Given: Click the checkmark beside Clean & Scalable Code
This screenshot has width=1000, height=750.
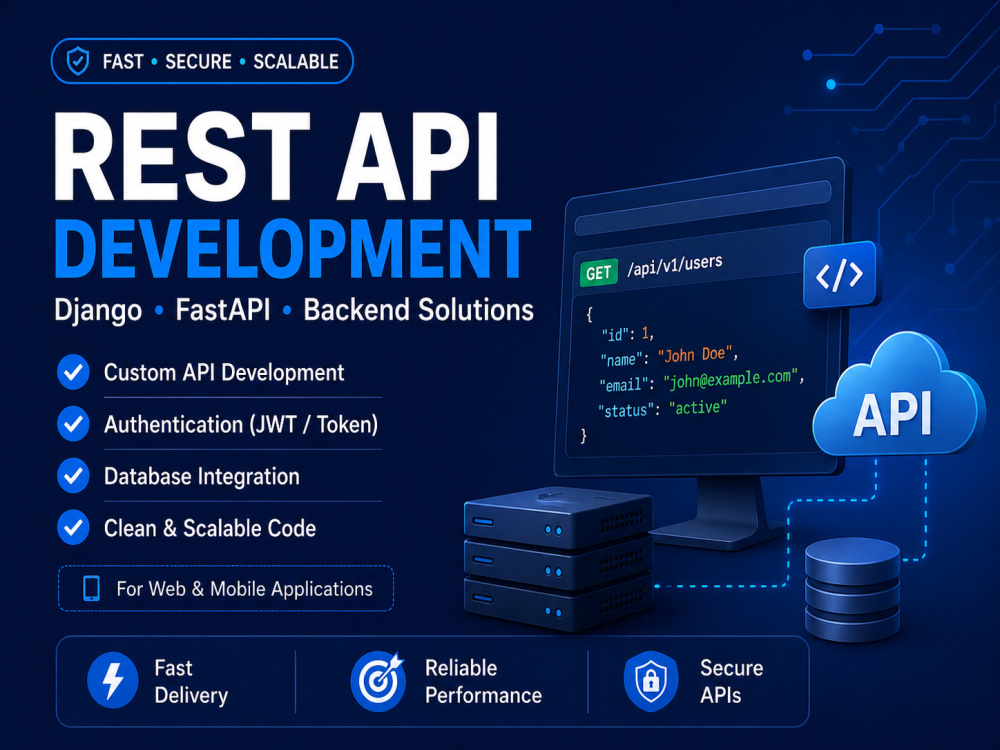Looking at the screenshot, I should point(73,527).
